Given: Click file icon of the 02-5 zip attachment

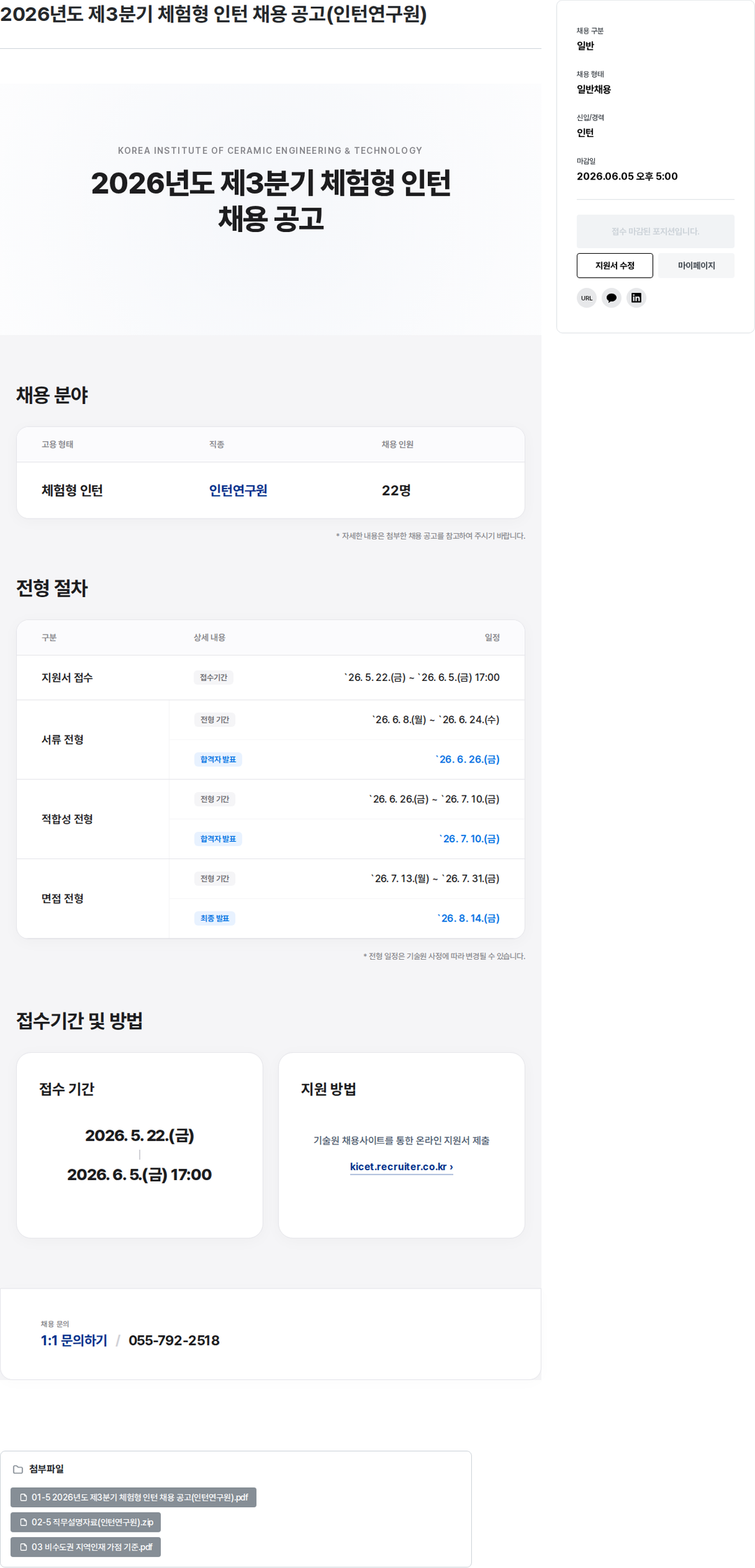Looking at the screenshot, I should 24,1522.
